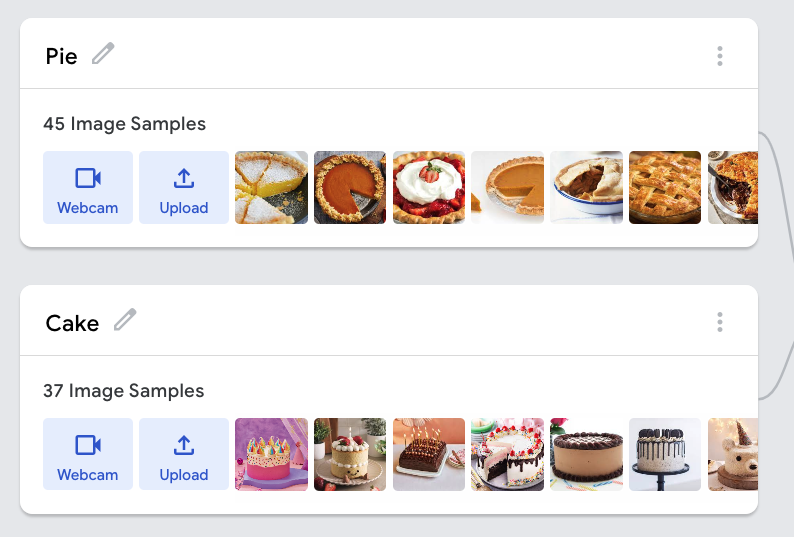The height and width of the screenshot is (537, 794).
Task: Select the chocolate cake with candles thumbnail
Action: click(x=429, y=454)
